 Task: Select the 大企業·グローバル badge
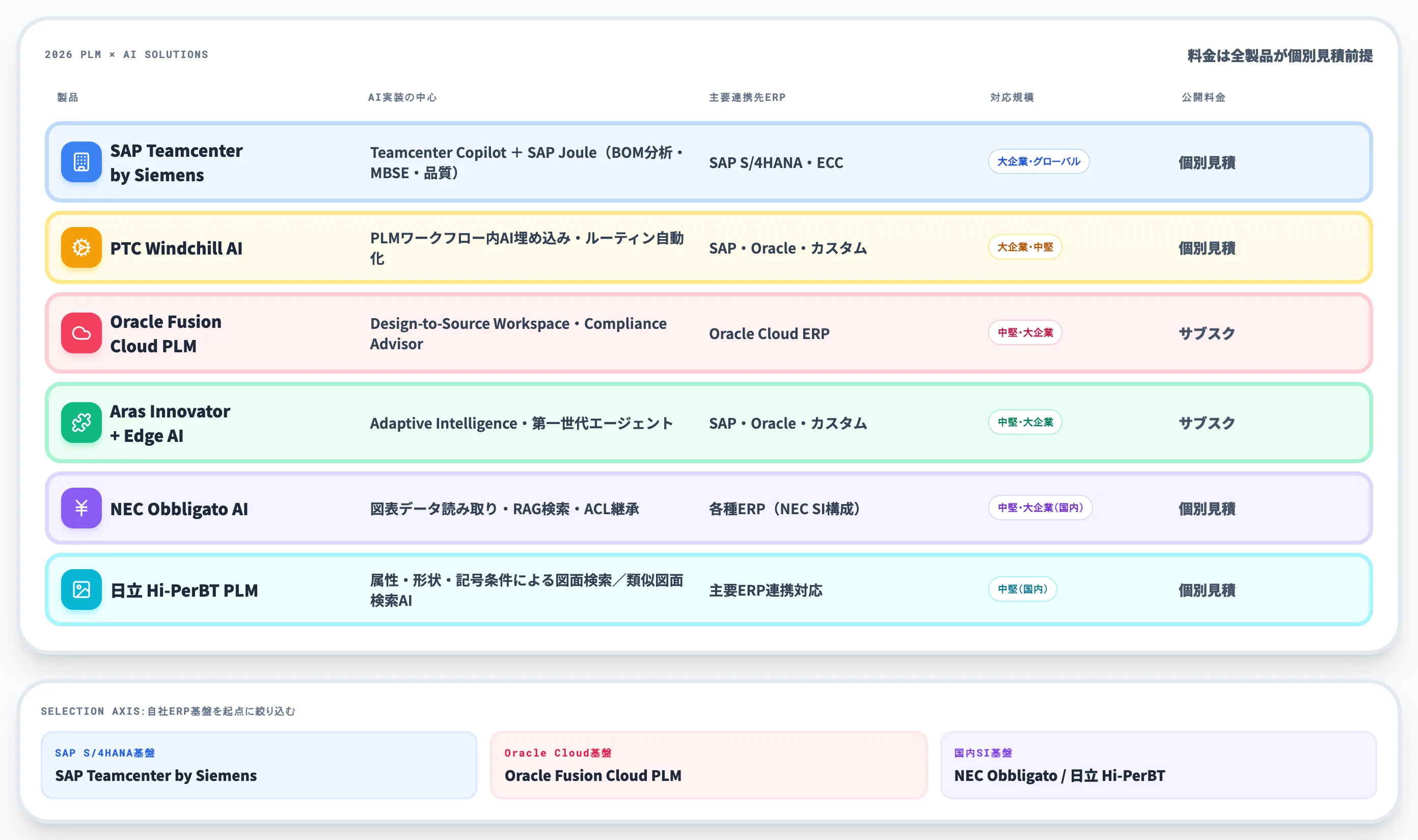(x=1038, y=161)
